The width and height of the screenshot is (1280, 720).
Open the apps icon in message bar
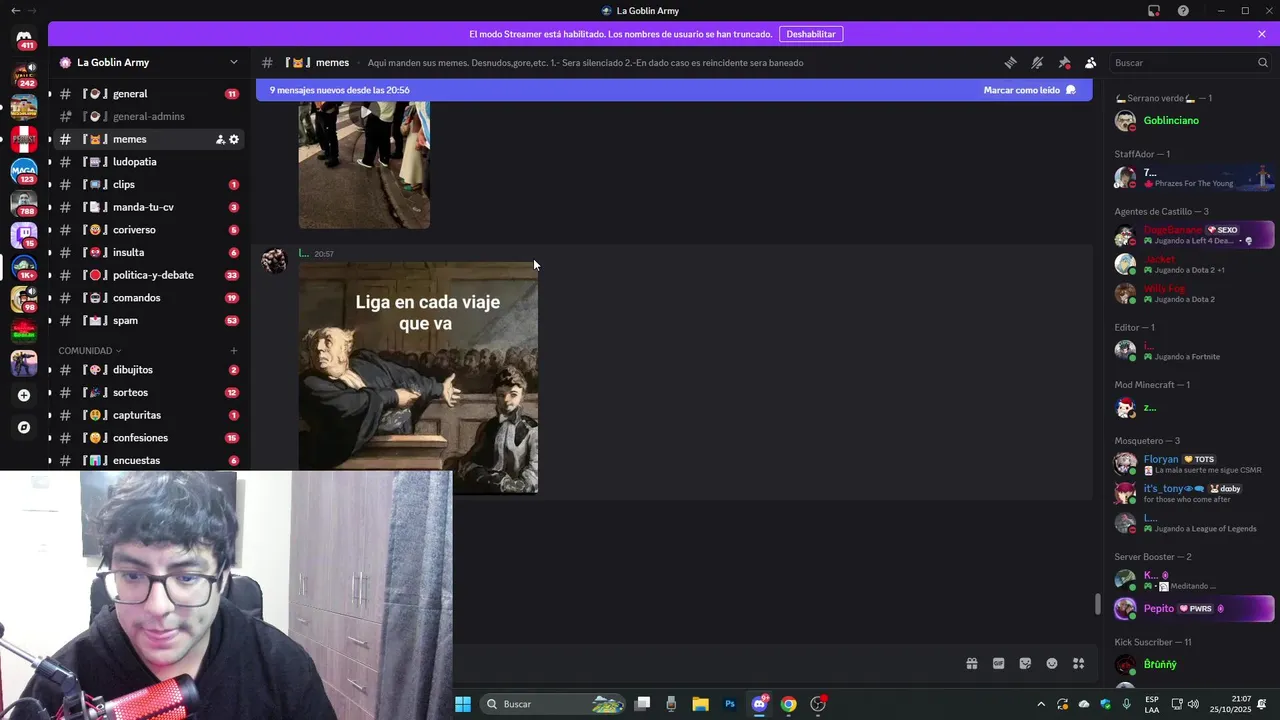pos(1079,663)
